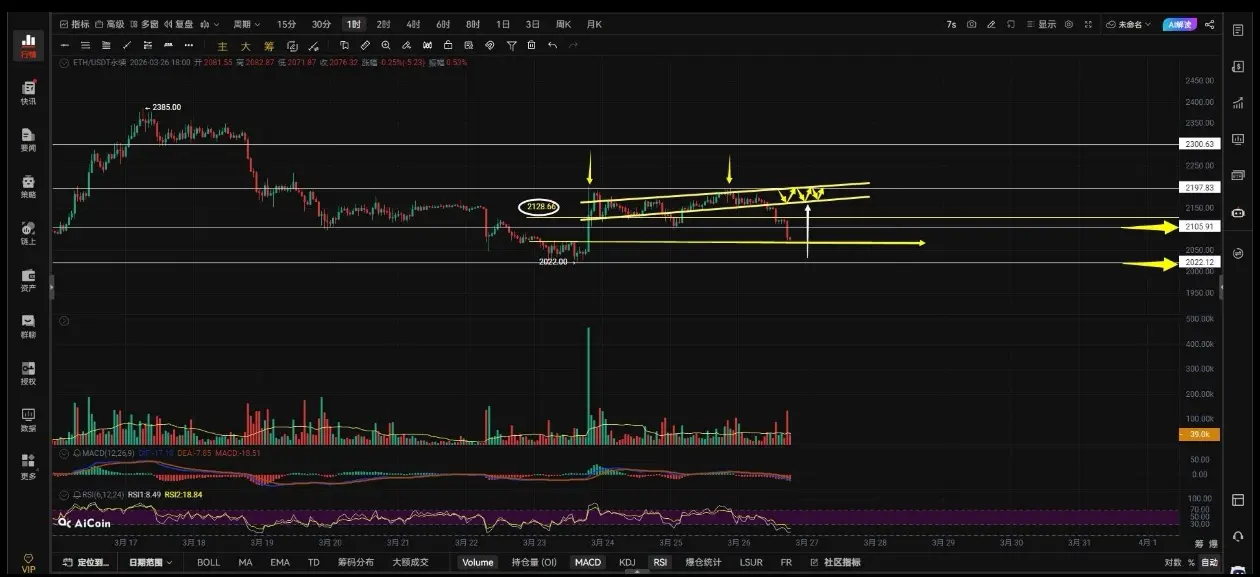Click the 2300.63 price line label

[x=1199, y=144]
